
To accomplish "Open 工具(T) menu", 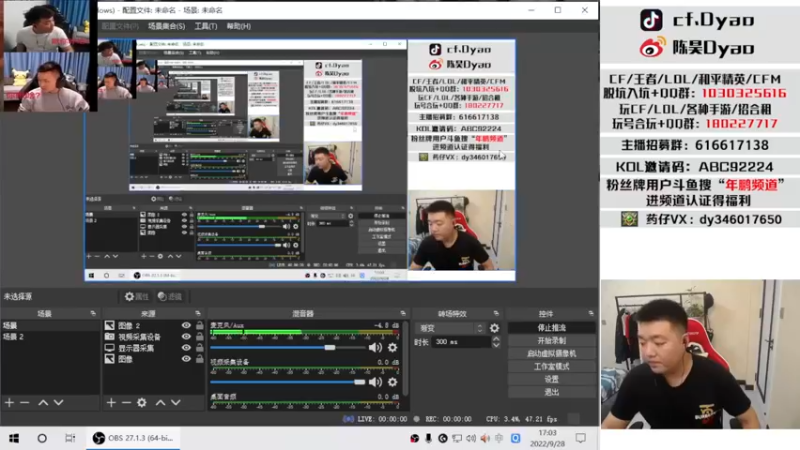I will 206,26.
